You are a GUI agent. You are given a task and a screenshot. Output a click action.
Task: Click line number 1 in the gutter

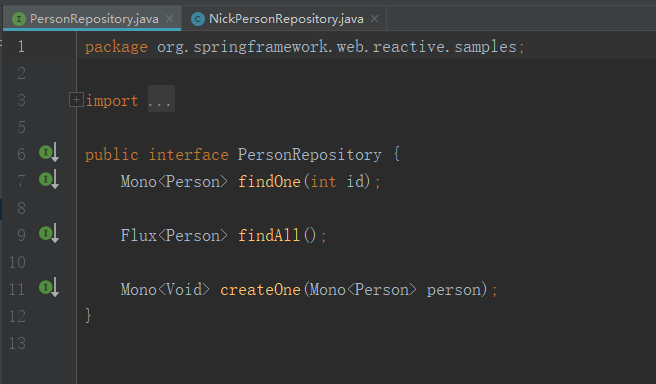21,46
